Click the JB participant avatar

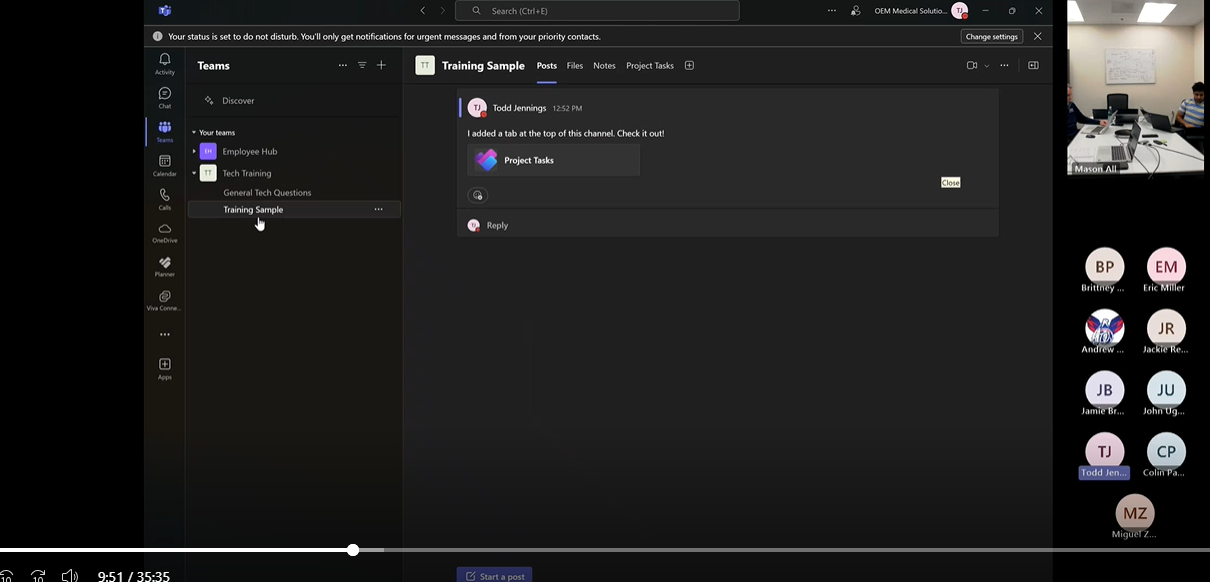[x=1104, y=391]
